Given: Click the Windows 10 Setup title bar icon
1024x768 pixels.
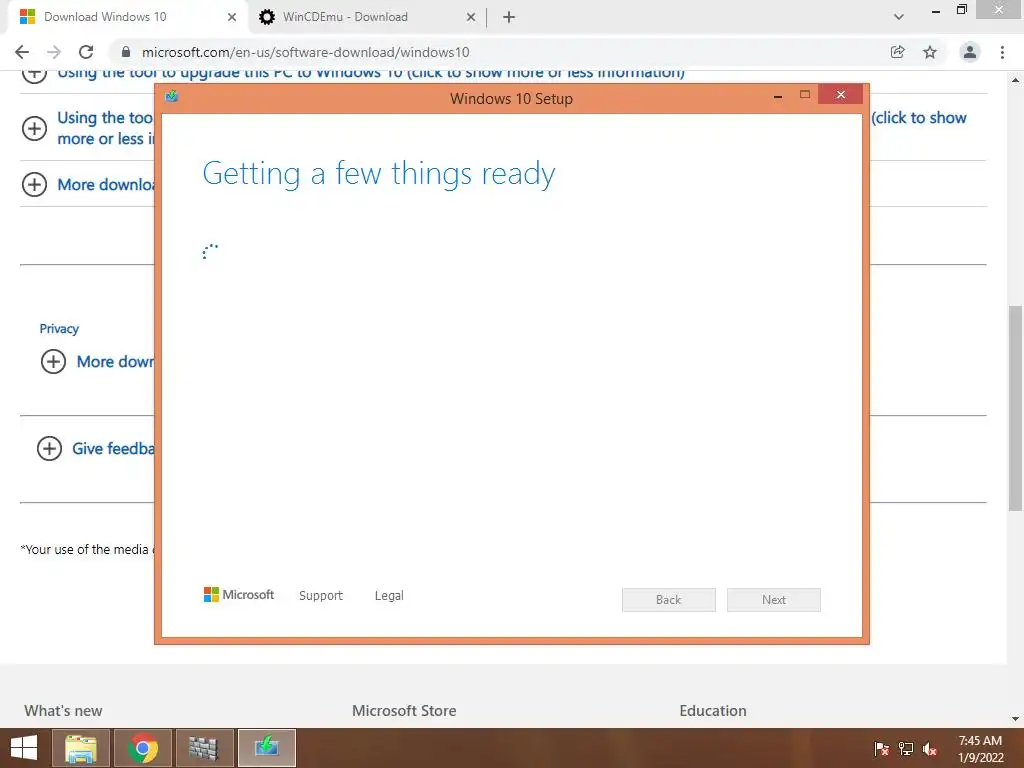Looking at the screenshot, I should [x=172, y=97].
